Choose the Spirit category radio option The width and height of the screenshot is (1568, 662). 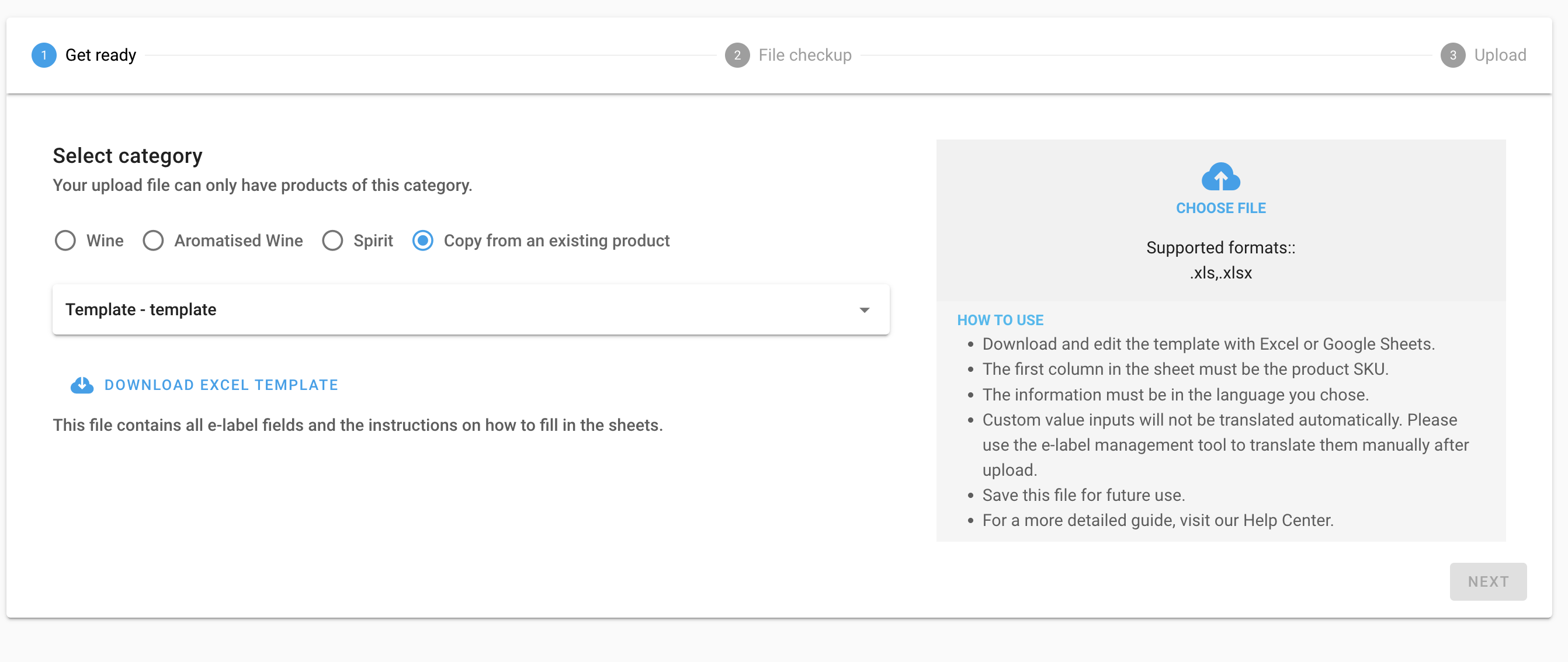click(332, 241)
